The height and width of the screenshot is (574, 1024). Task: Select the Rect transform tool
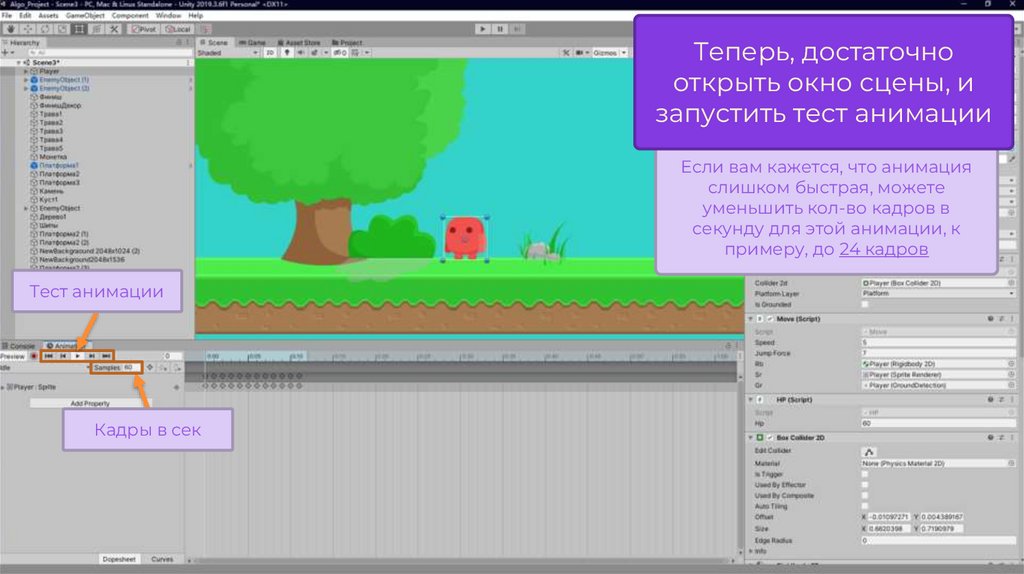click(79, 29)
